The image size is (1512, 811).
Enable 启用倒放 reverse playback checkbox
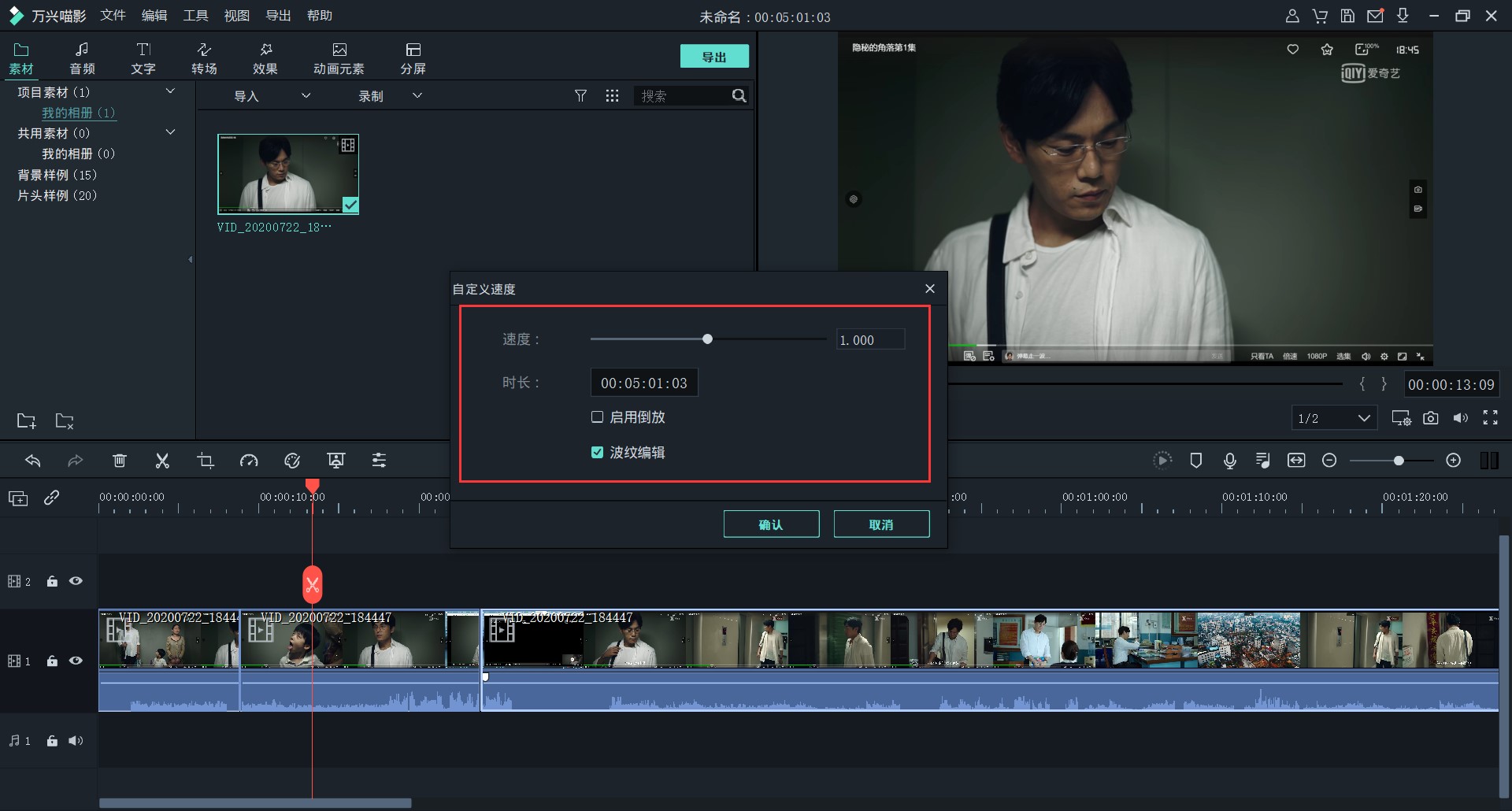pyautogui.click(x=597, y=417)
